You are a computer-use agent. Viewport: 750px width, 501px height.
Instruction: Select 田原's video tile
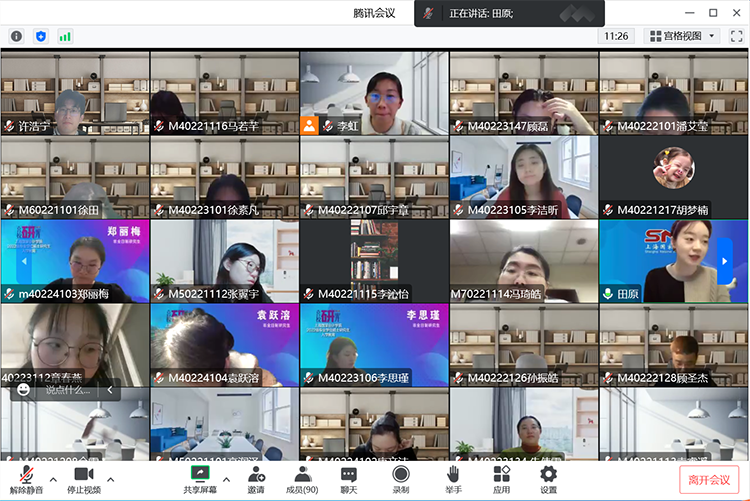(x=673, y=261)
